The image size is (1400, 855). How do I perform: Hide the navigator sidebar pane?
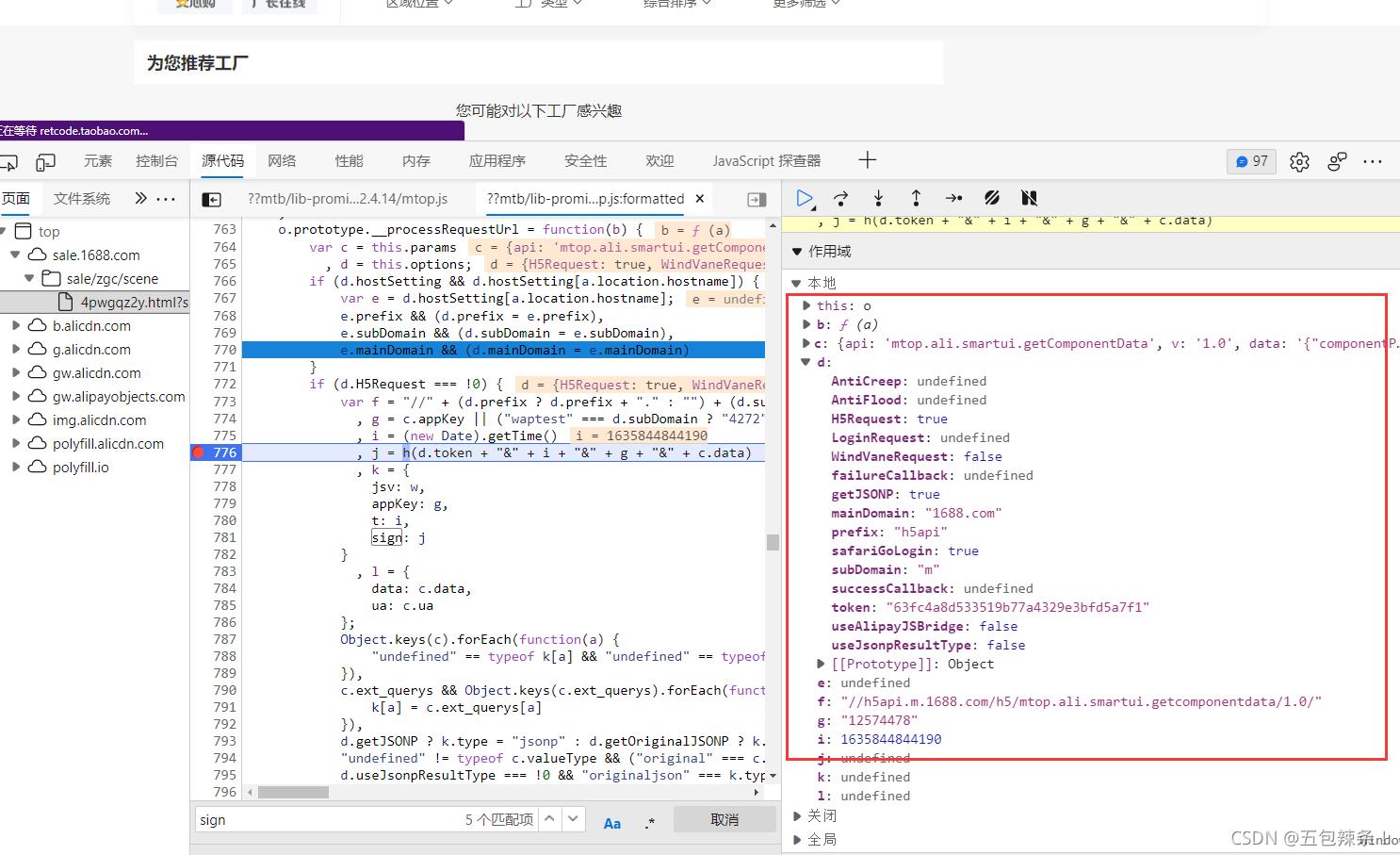[212, 199]
